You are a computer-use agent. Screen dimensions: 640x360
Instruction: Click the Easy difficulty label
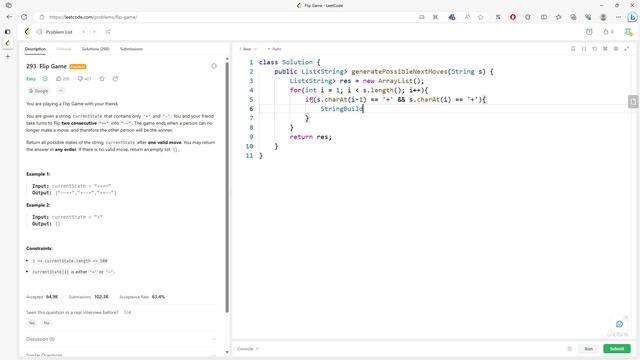(x=31, y=79)
